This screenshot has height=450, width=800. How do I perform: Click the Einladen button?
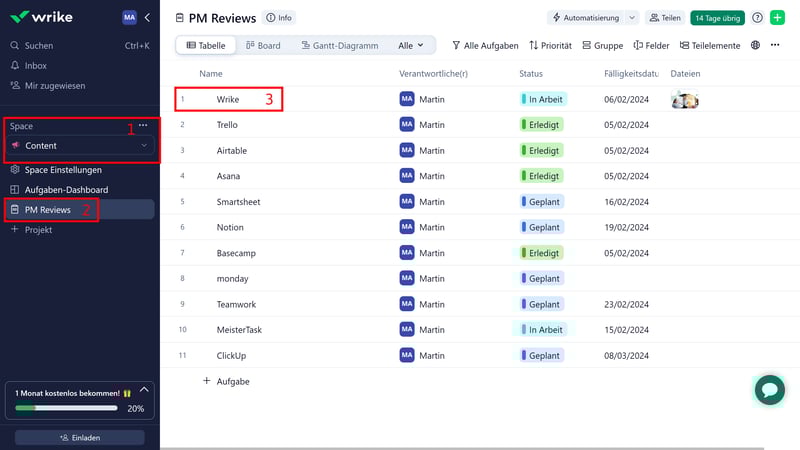pos(80,438)
